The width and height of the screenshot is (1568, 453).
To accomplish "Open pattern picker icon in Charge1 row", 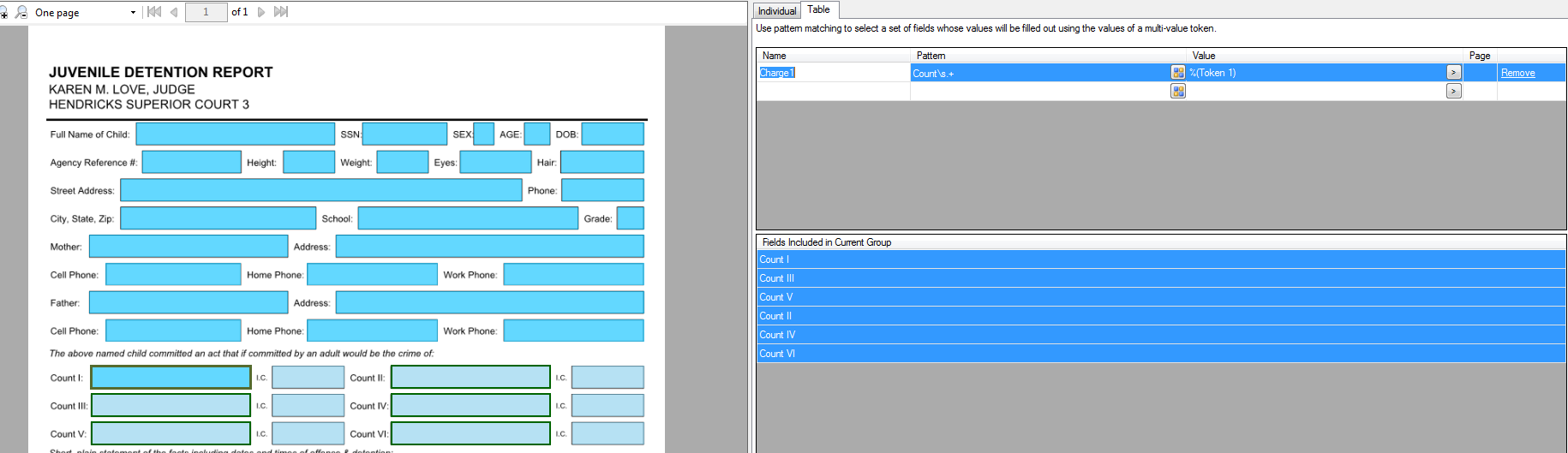I will point(1178,73).
